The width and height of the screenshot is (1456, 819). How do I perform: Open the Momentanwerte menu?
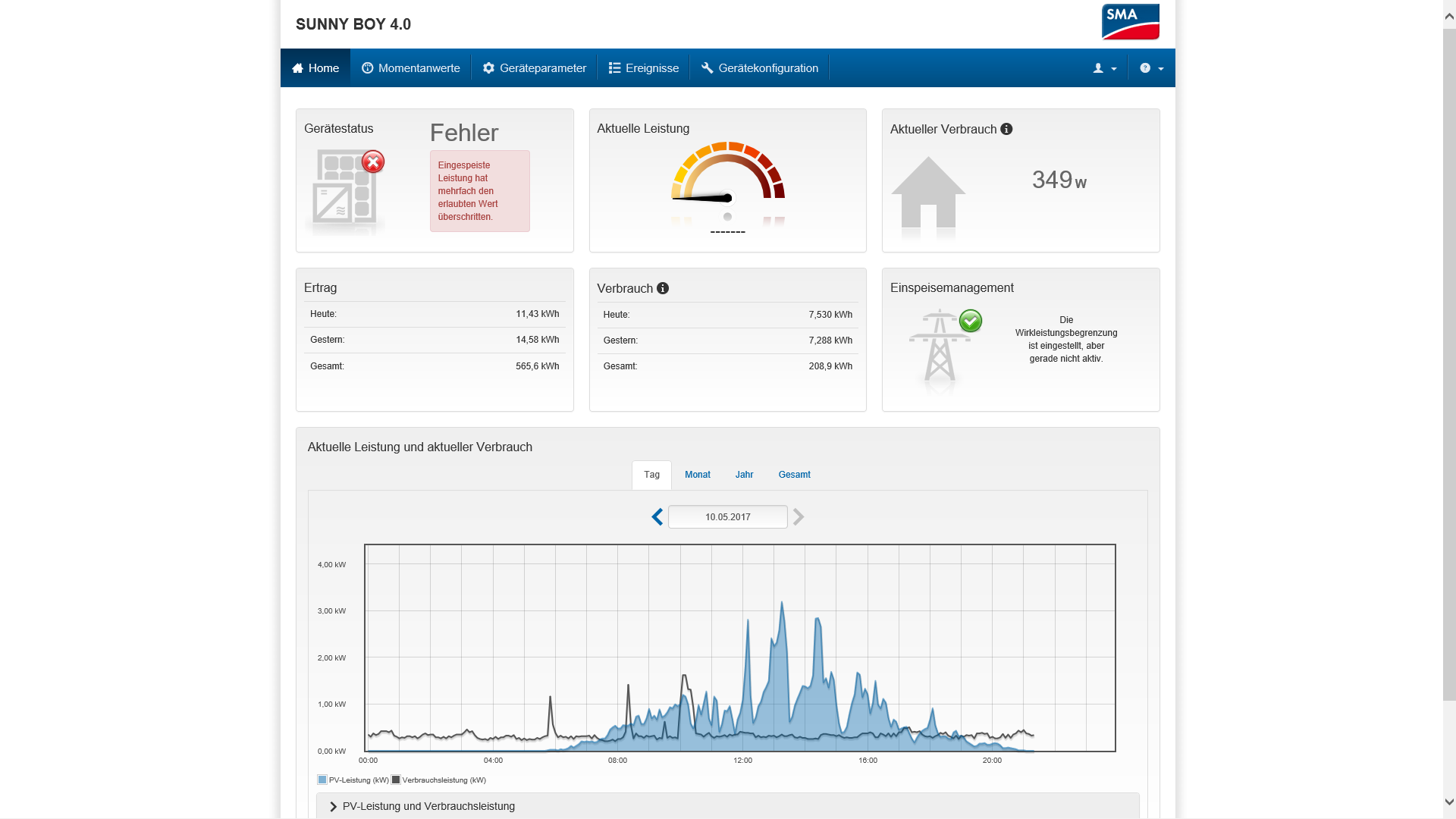411,68
